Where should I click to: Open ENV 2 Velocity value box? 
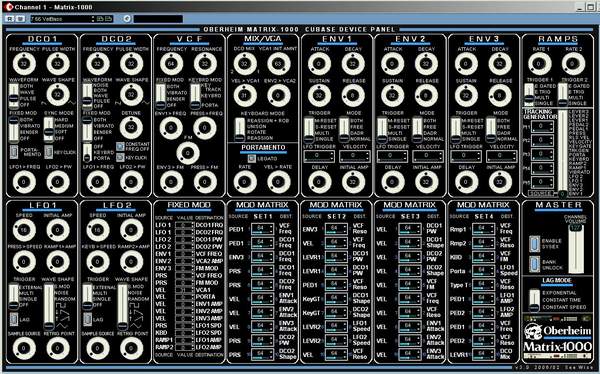pos(427,156)
